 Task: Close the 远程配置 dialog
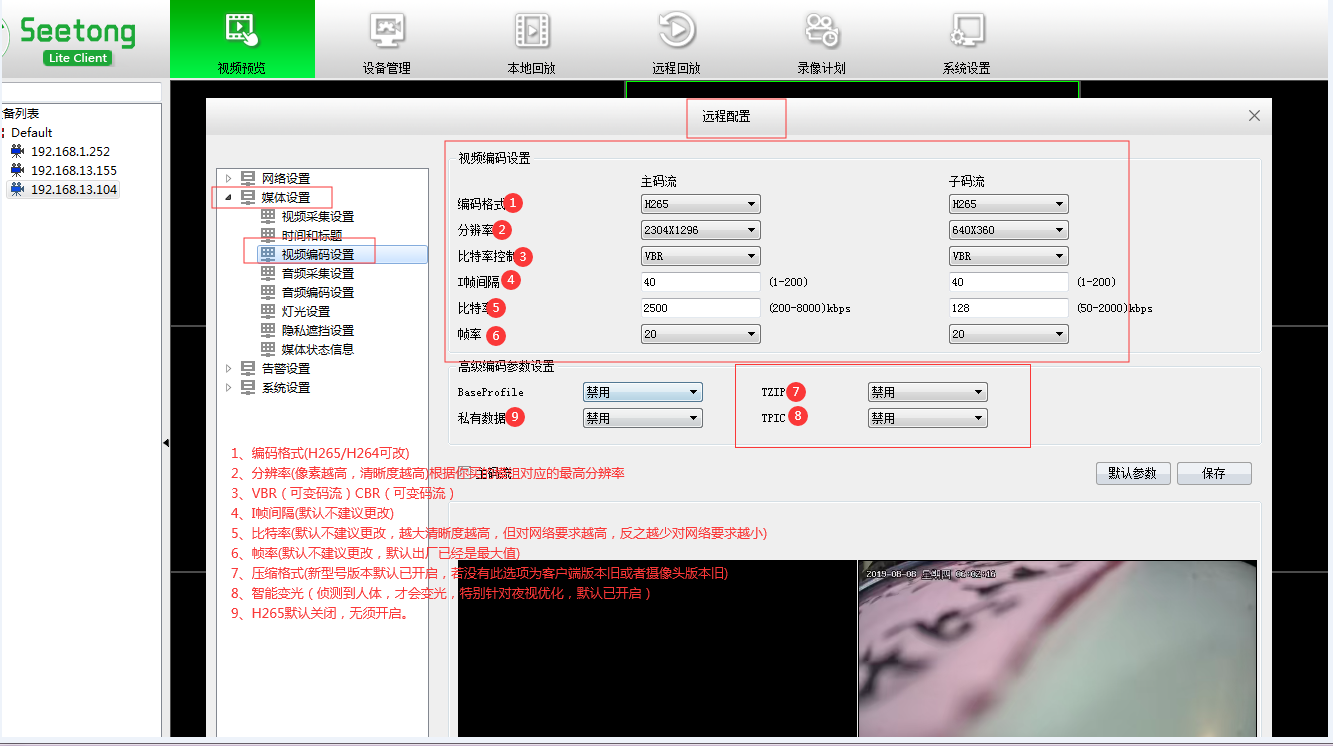click(1254, 116)
